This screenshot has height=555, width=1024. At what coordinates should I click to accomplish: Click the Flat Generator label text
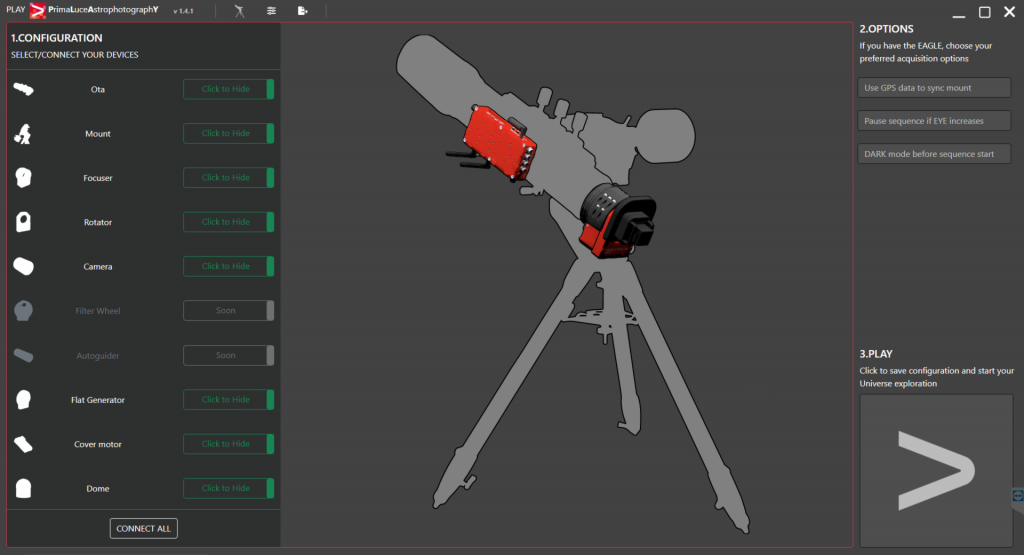98,400
